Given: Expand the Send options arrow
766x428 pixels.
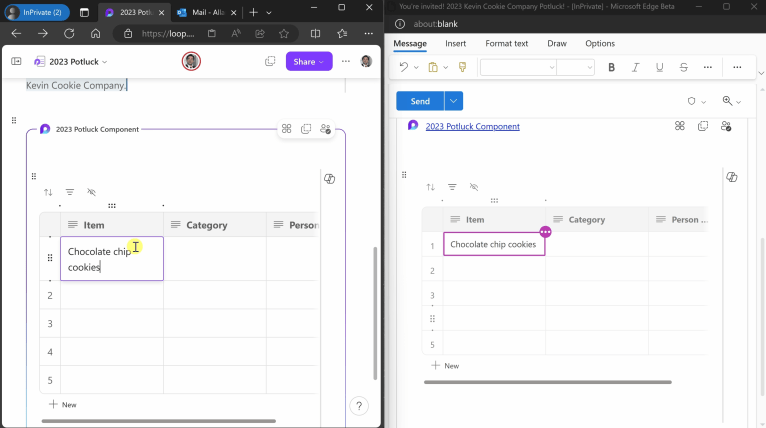Looking at the screenshot, I should pyautogui.click(x=453, y=101).
